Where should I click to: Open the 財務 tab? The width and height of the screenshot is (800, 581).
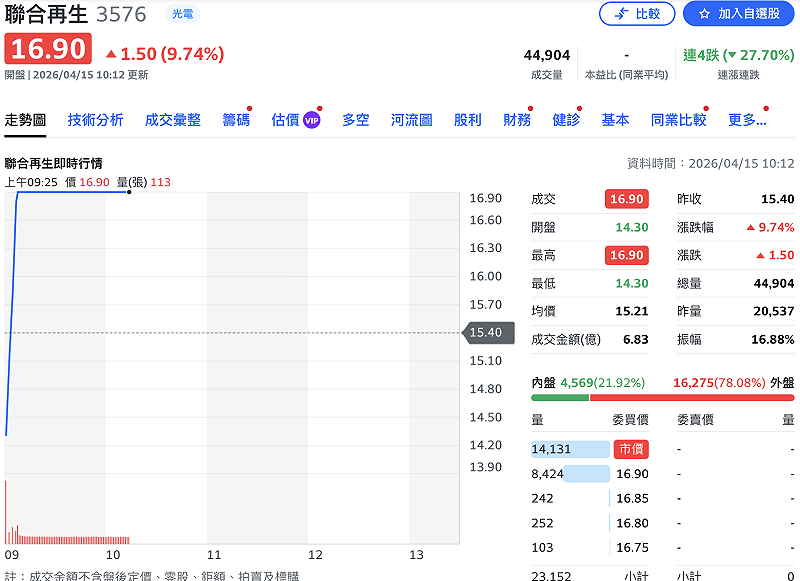pyautogui.click(x=517, y=120)
